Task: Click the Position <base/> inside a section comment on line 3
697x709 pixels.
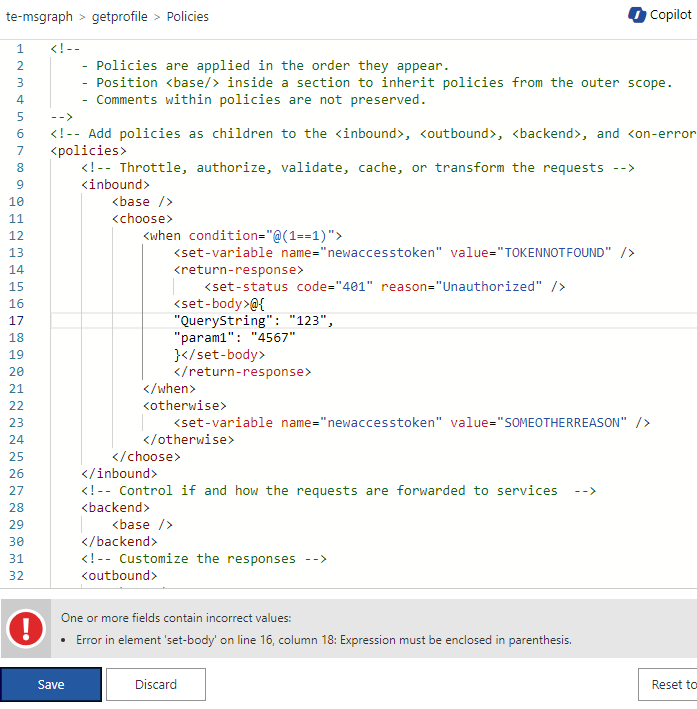Action: coord(377,83)
